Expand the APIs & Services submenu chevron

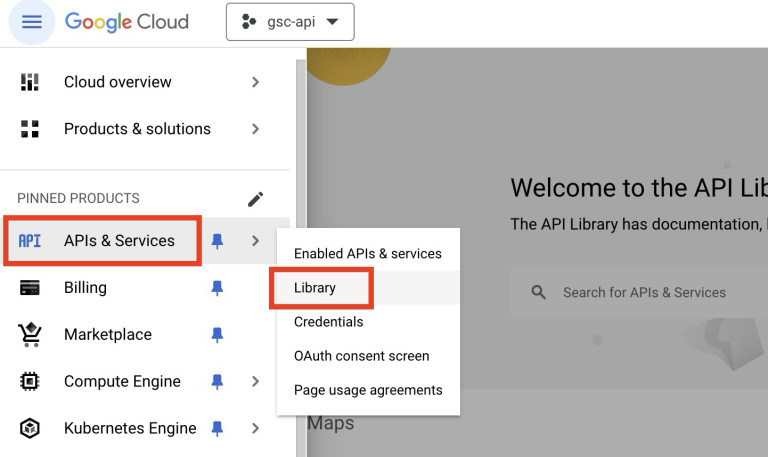[255, 241]
